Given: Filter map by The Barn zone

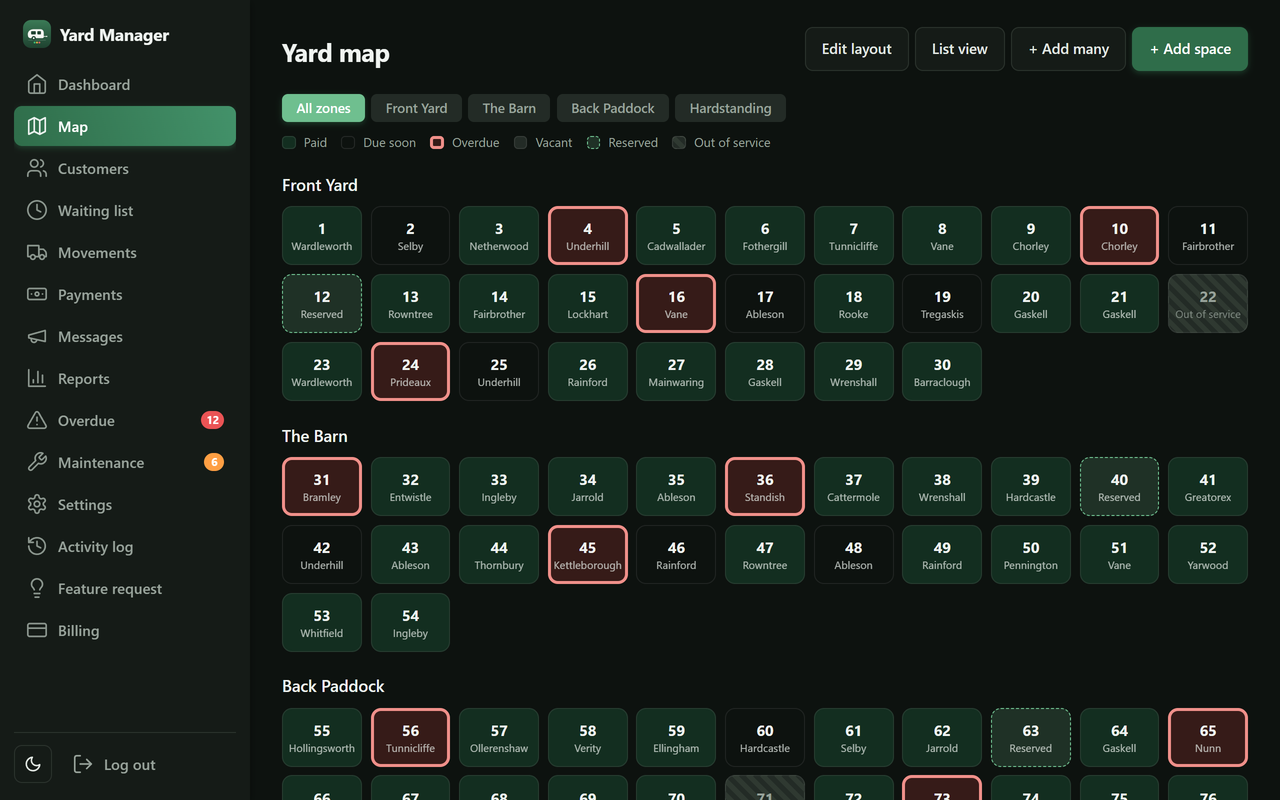Looking at the screenshot, I should 509,108.
